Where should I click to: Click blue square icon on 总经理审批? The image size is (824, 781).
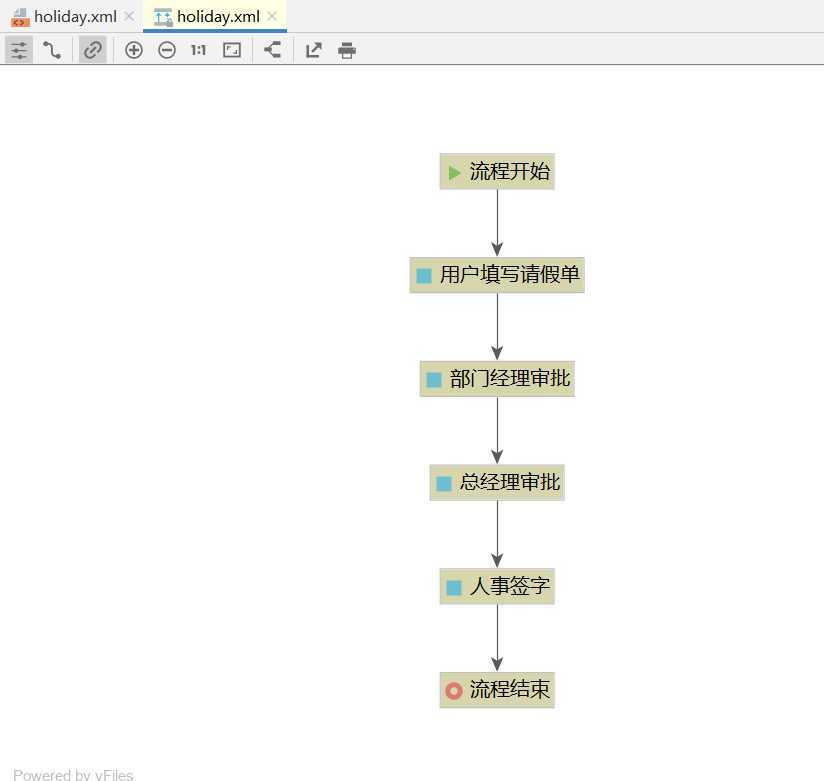pos(444,484)
